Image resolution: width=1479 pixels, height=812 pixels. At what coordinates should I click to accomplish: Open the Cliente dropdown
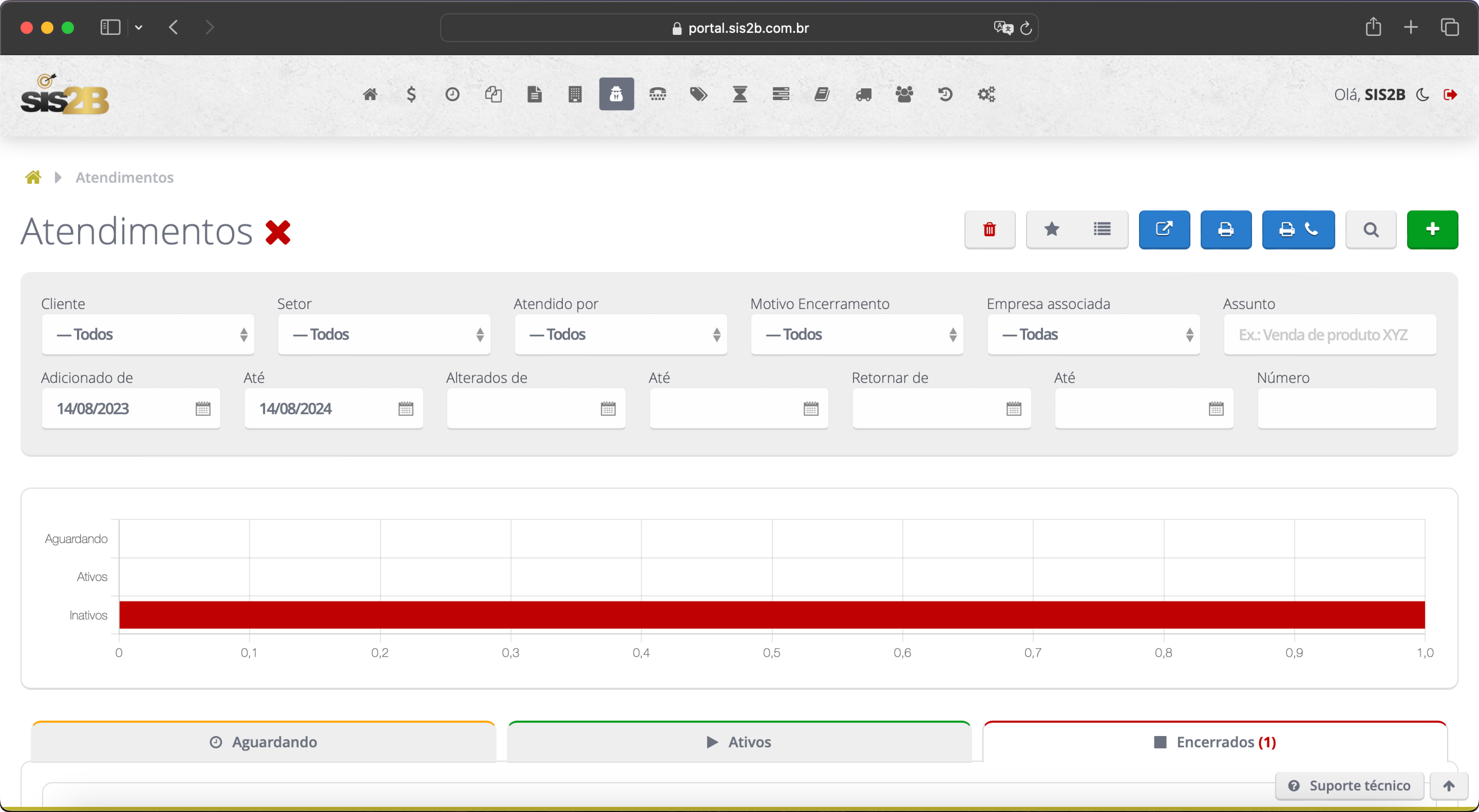pos(148,334)
